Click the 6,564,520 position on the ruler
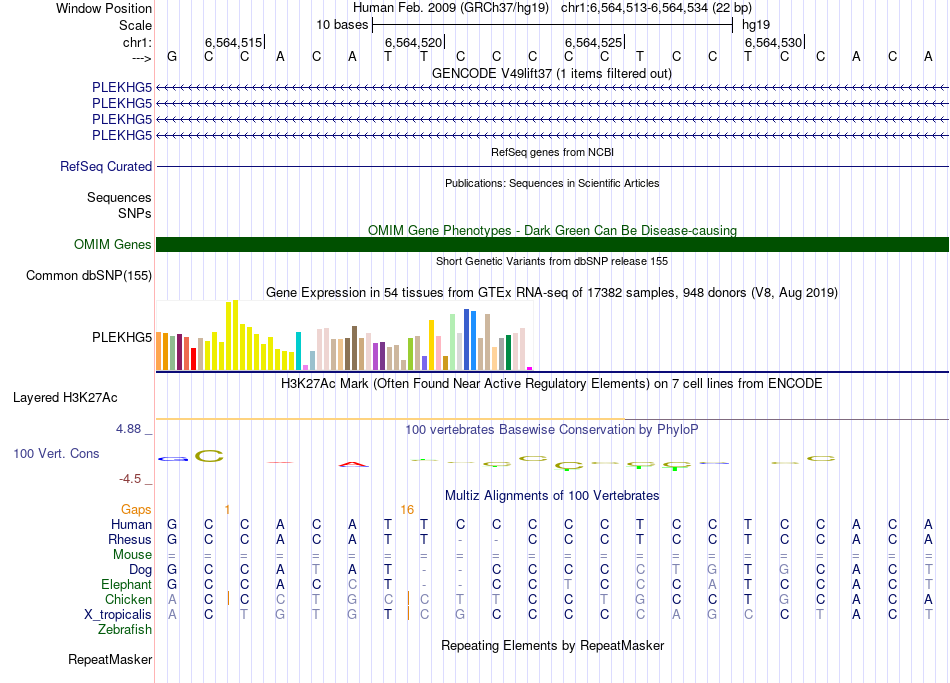Image resolution: width=950 pixels, height=683 pixels. tap(412, 43)
